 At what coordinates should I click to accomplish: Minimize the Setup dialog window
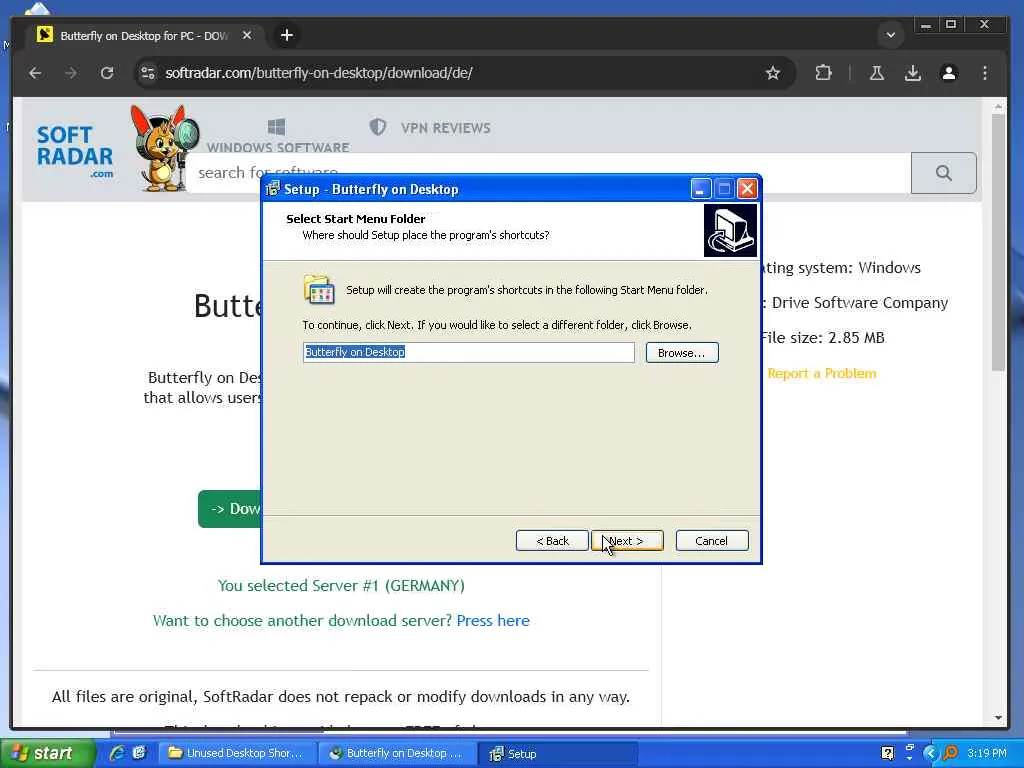[x=700, y=189]
